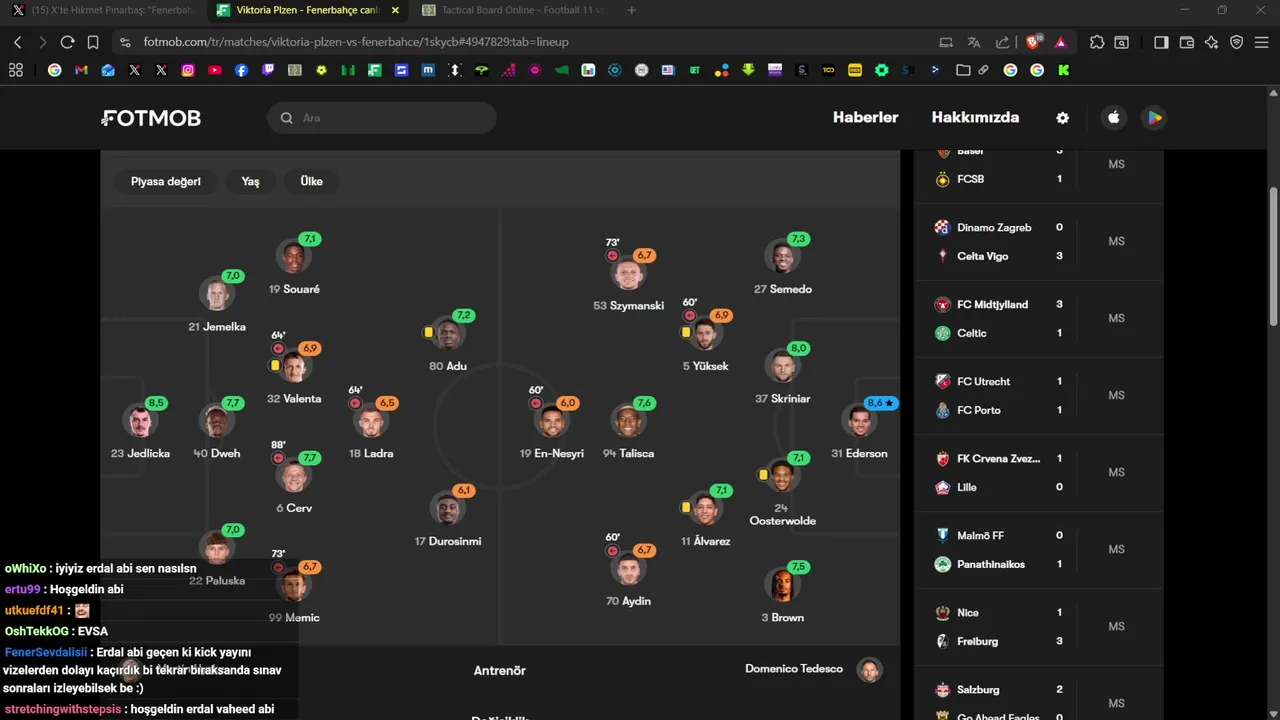Viewport: 1280px width, 720px height.
Task: Open the Haberler menu
Action: pyautogui.click(x=865, y=117)
